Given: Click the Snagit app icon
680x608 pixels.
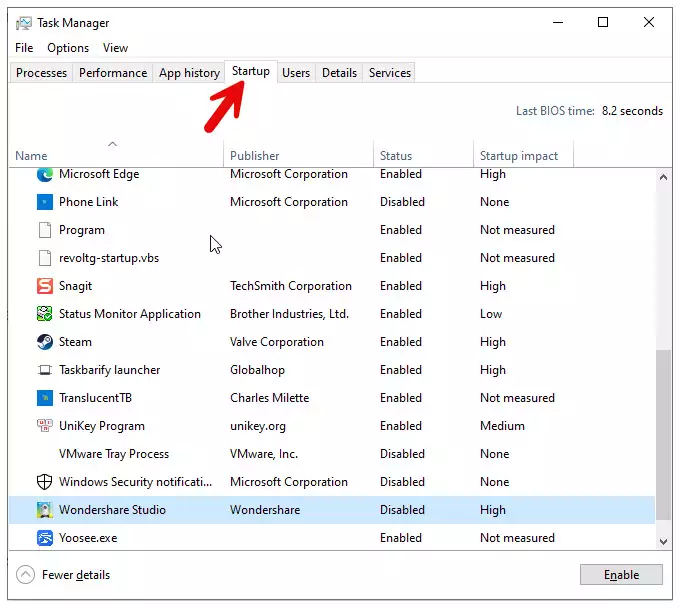Looking at the screenshot, I should (x=44, y=286).
